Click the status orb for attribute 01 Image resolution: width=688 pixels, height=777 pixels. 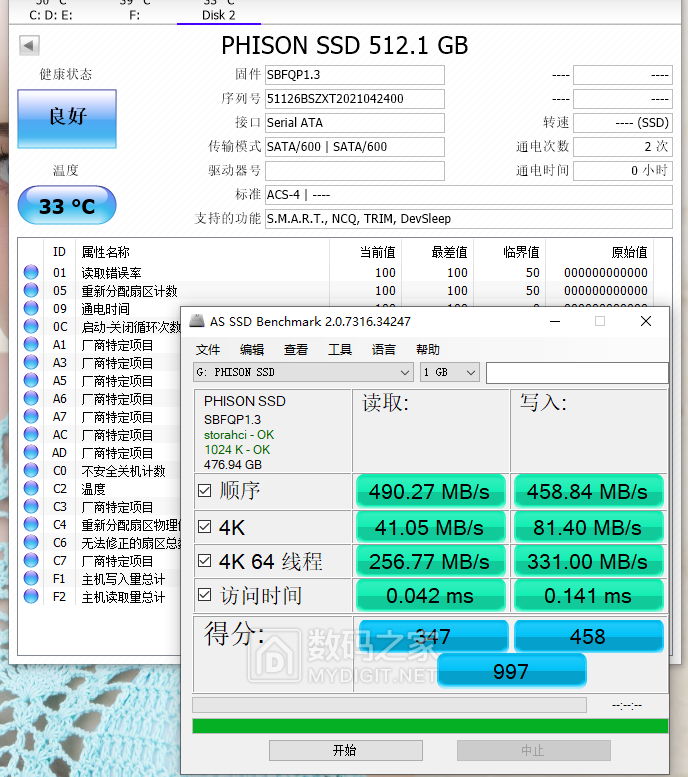coord(31,273)
